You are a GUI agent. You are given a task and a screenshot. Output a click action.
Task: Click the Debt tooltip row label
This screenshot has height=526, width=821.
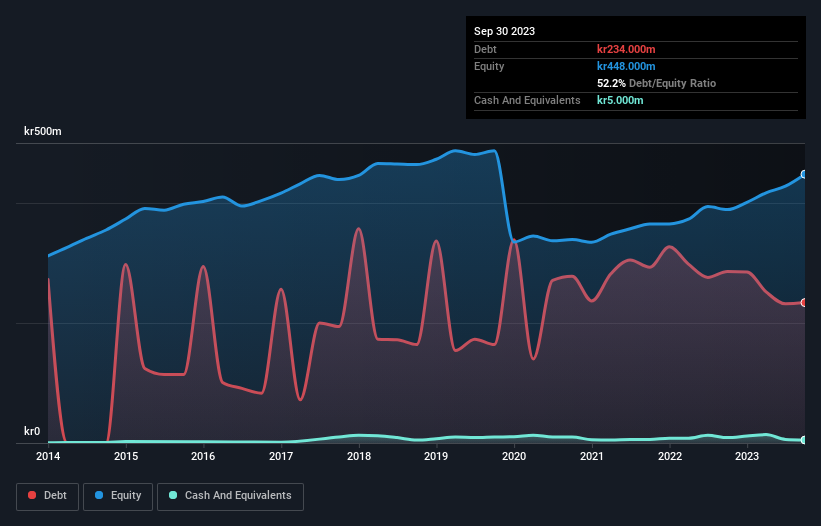485,49
